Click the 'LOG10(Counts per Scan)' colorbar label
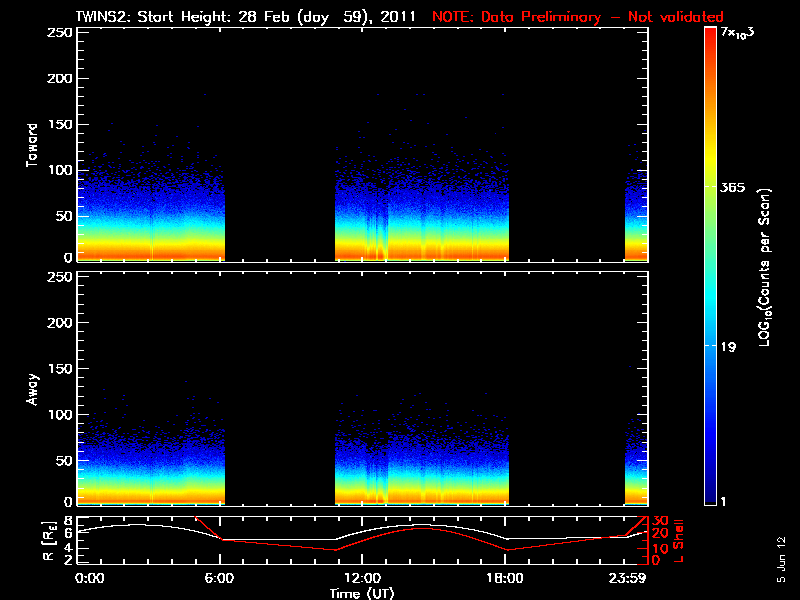The image size is (800, 600). (x=765, y=267)
